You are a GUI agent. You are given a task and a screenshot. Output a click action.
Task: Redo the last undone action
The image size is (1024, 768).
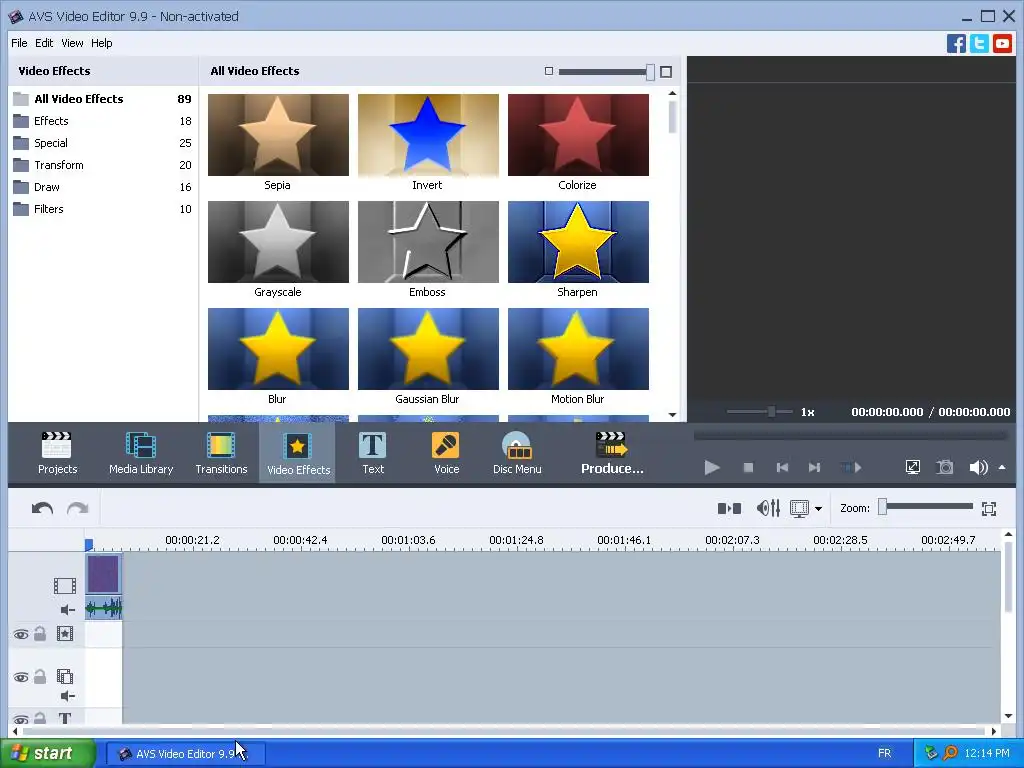click(x=78, y=508)
